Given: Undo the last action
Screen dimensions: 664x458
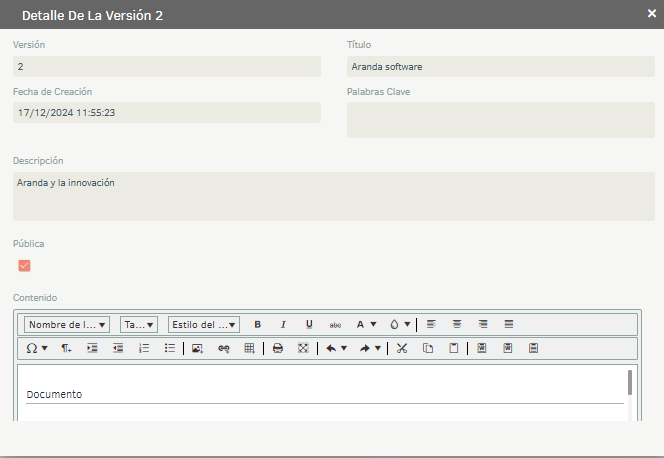Looking at the screenshot, I should pyautogui.click(x=331, y=348).
